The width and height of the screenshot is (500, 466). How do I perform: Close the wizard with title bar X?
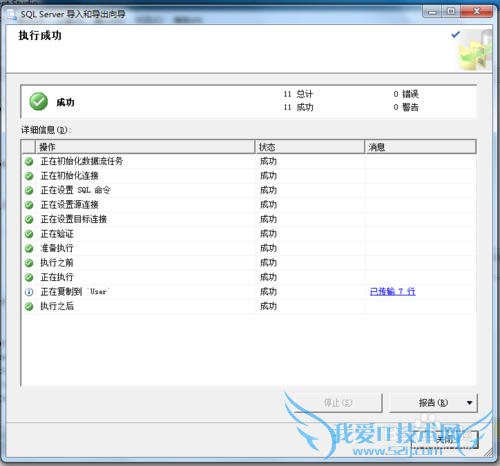(x=477, y=12)
